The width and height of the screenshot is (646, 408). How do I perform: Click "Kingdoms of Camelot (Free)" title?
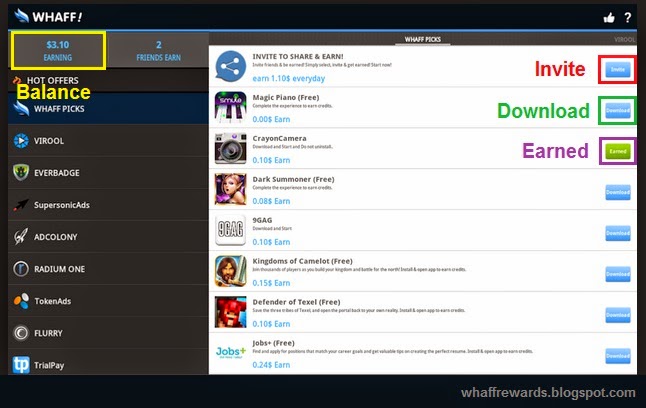click(x=302, y=261)
